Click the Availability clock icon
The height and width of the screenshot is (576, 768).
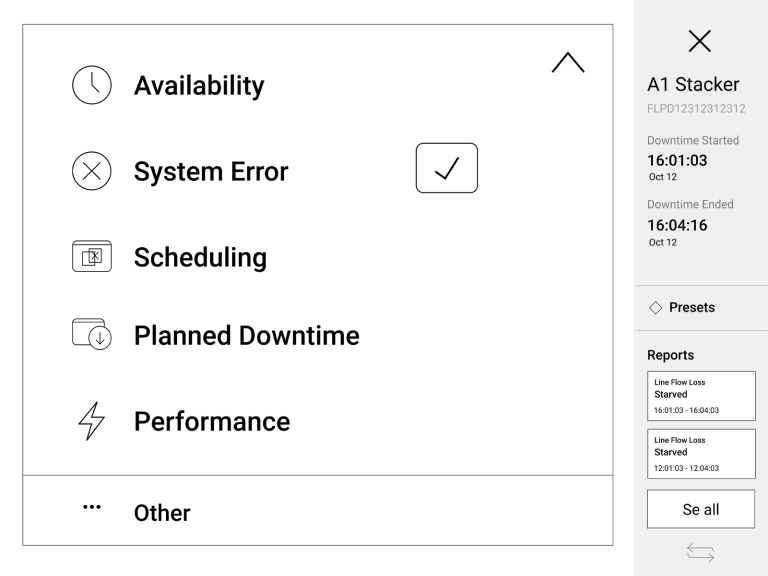(x=89, y=86)
